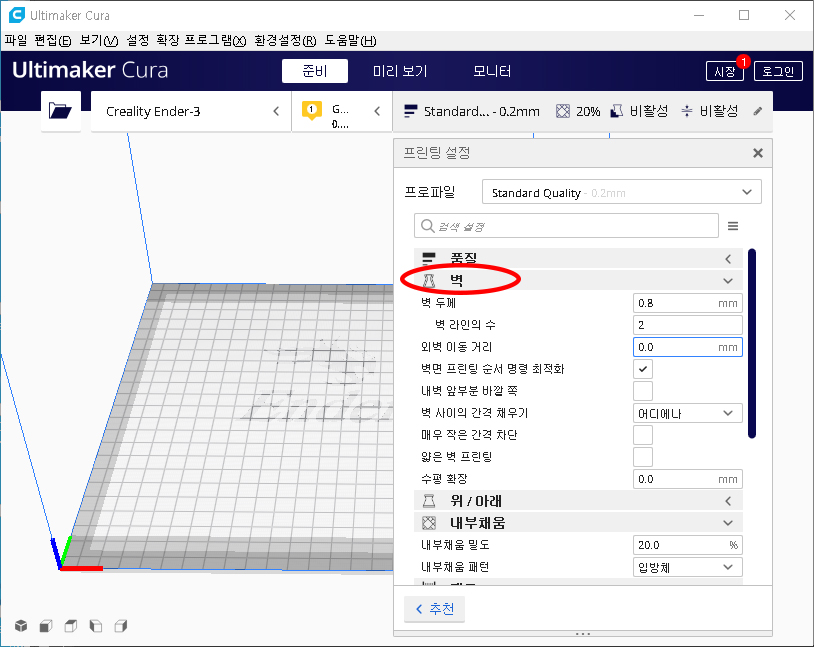Click the 검색 설정 search field
814x647 pixels.
click(x=566, y=226)
